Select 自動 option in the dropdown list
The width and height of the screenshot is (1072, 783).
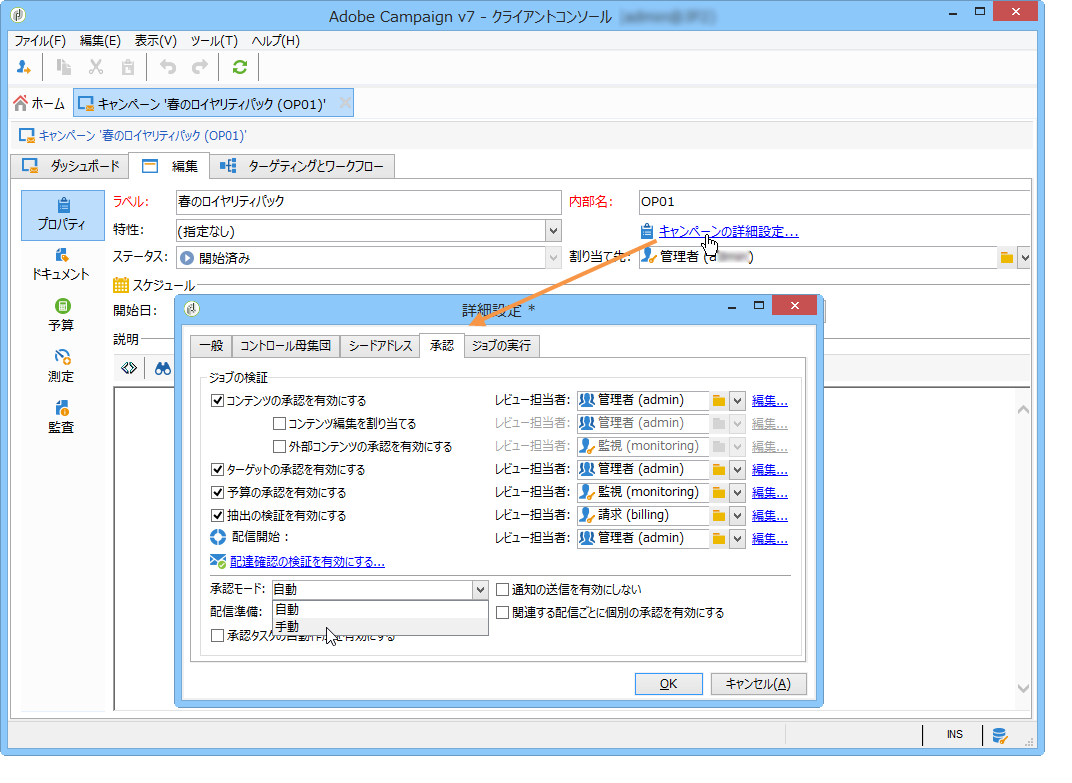pyautogui.click(x=380, y=609)
